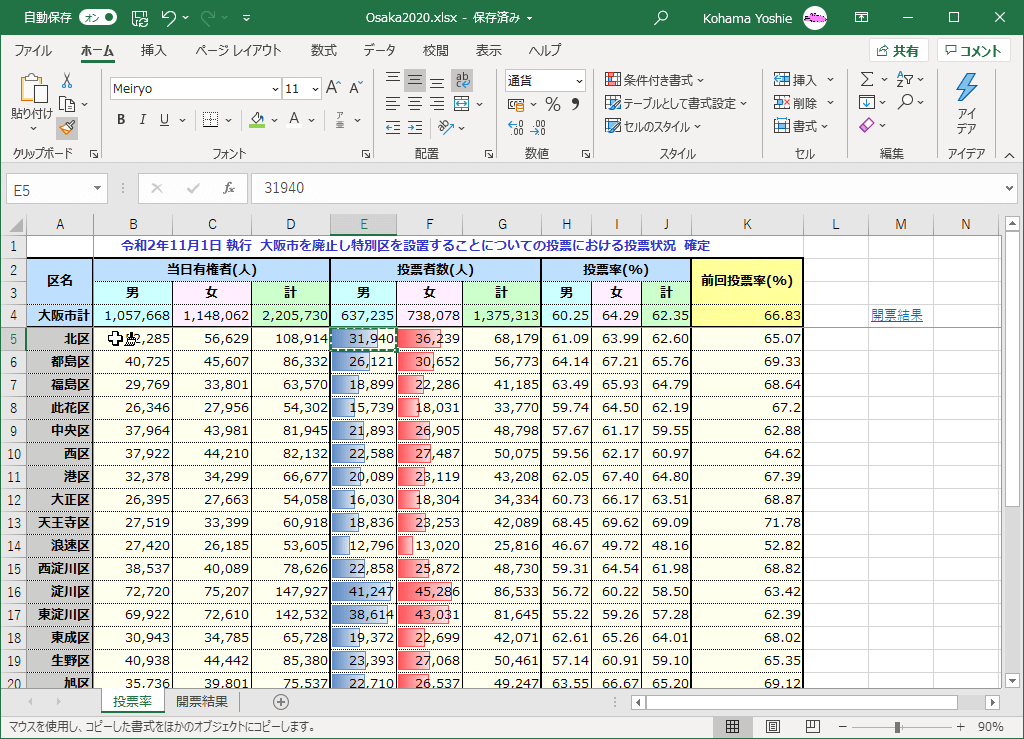This screenshot has height=739, width=1024.
Task: Click the Cut scissors icon
Action: (67, 81)
